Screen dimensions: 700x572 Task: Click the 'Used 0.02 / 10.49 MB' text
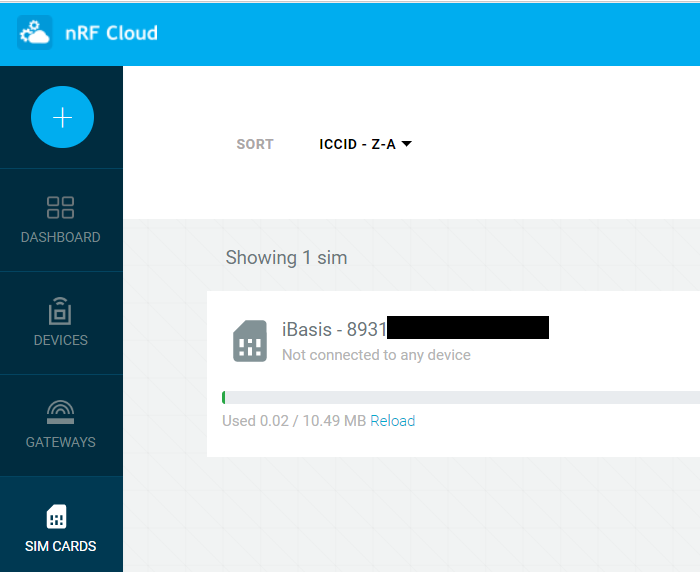click(293, 421)
